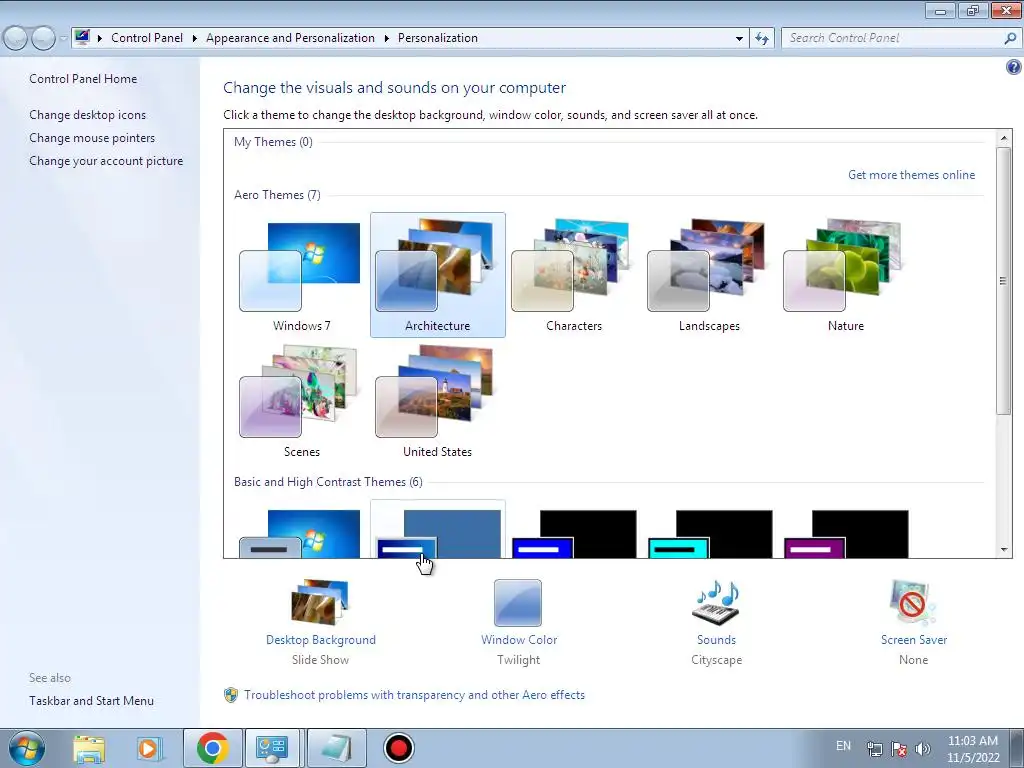Image resolution: width=1024 pixels, height=768 pixels.
Task: Open Change mouse pointers
Action: click(x=92, y=138)
